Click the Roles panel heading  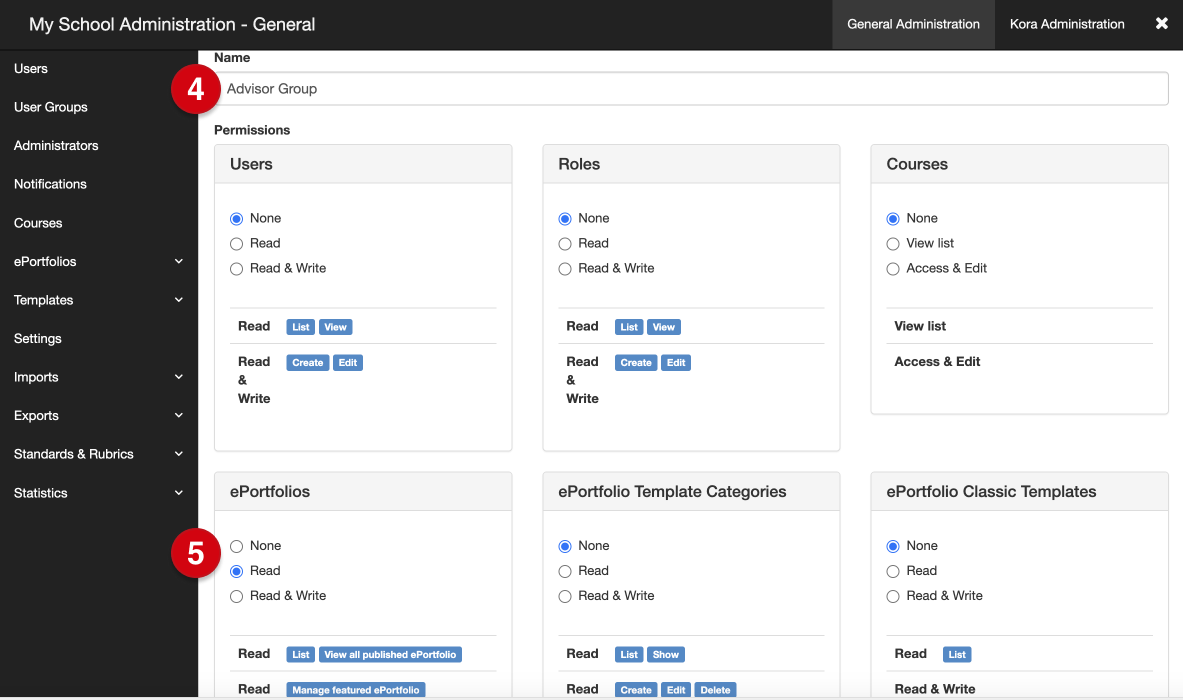point(579,164)
